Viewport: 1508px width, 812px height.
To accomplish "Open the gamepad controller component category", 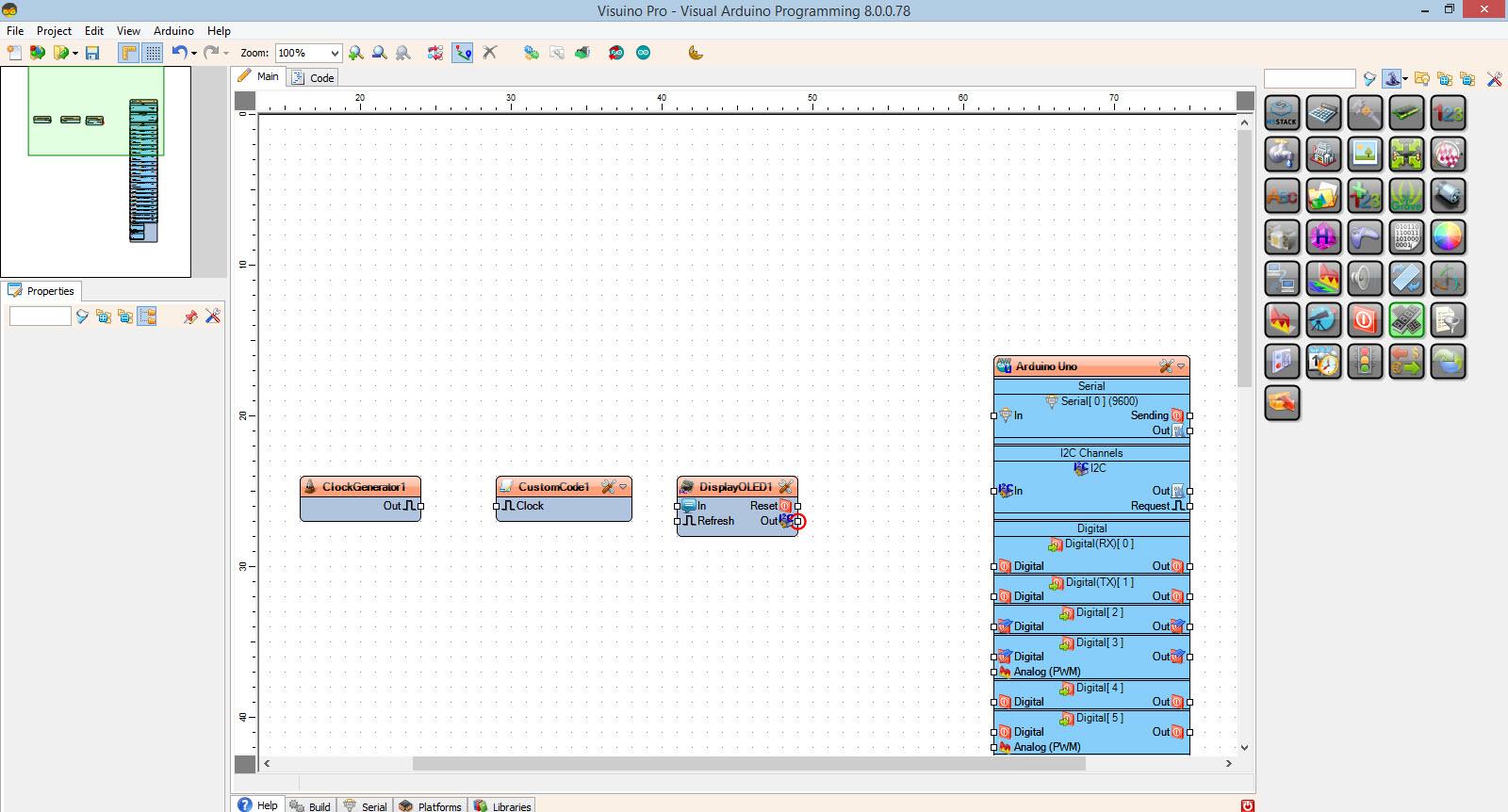I will (1365, 237).
